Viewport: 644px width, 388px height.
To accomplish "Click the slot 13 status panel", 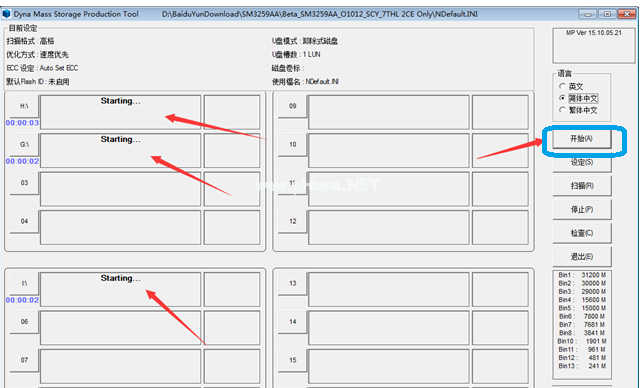I will coord(389,289).
